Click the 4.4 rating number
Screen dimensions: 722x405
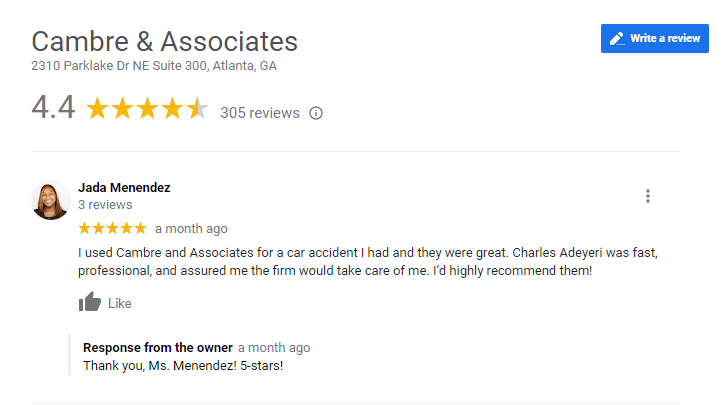coord(53,108)
